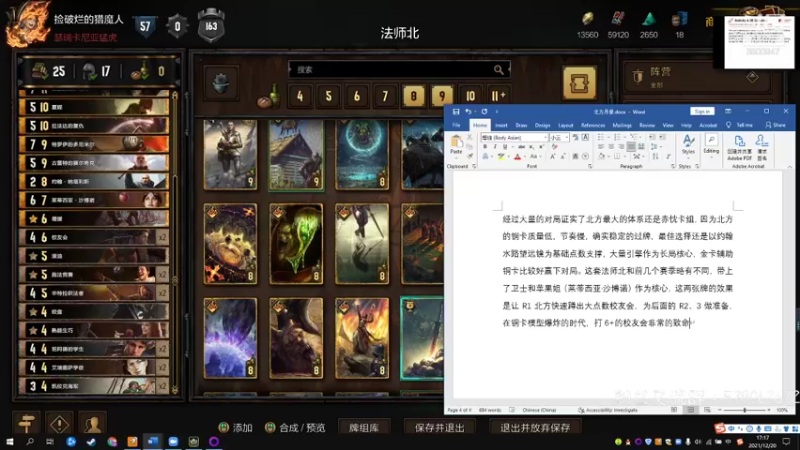This screenshot has width=800, height=450.
Task: Enable justify paragraph alignment in Word
Action: pyautogui.click(x=631, y=147)
